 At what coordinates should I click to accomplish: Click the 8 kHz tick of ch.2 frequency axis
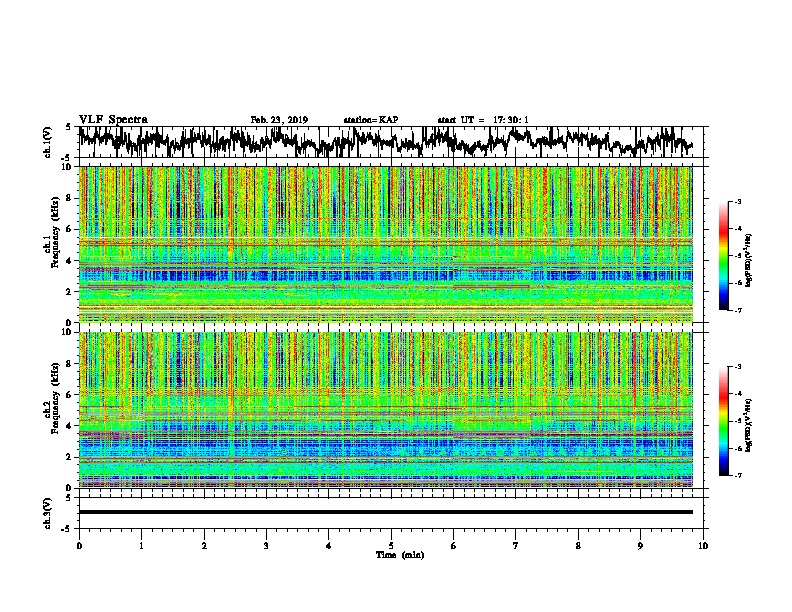pyautogui.click(x=69, y=364)
